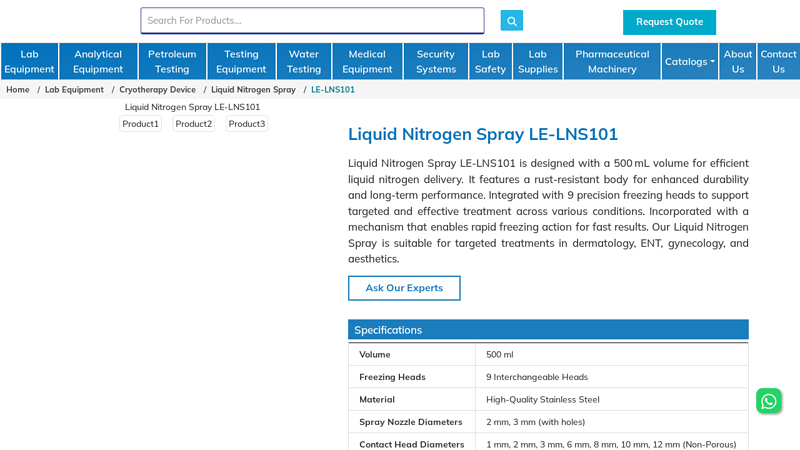Screen dimensions: 800x450
Task: Click Contact Head Diameters row label
Action: pyautogui.click(x=411, y=444)
